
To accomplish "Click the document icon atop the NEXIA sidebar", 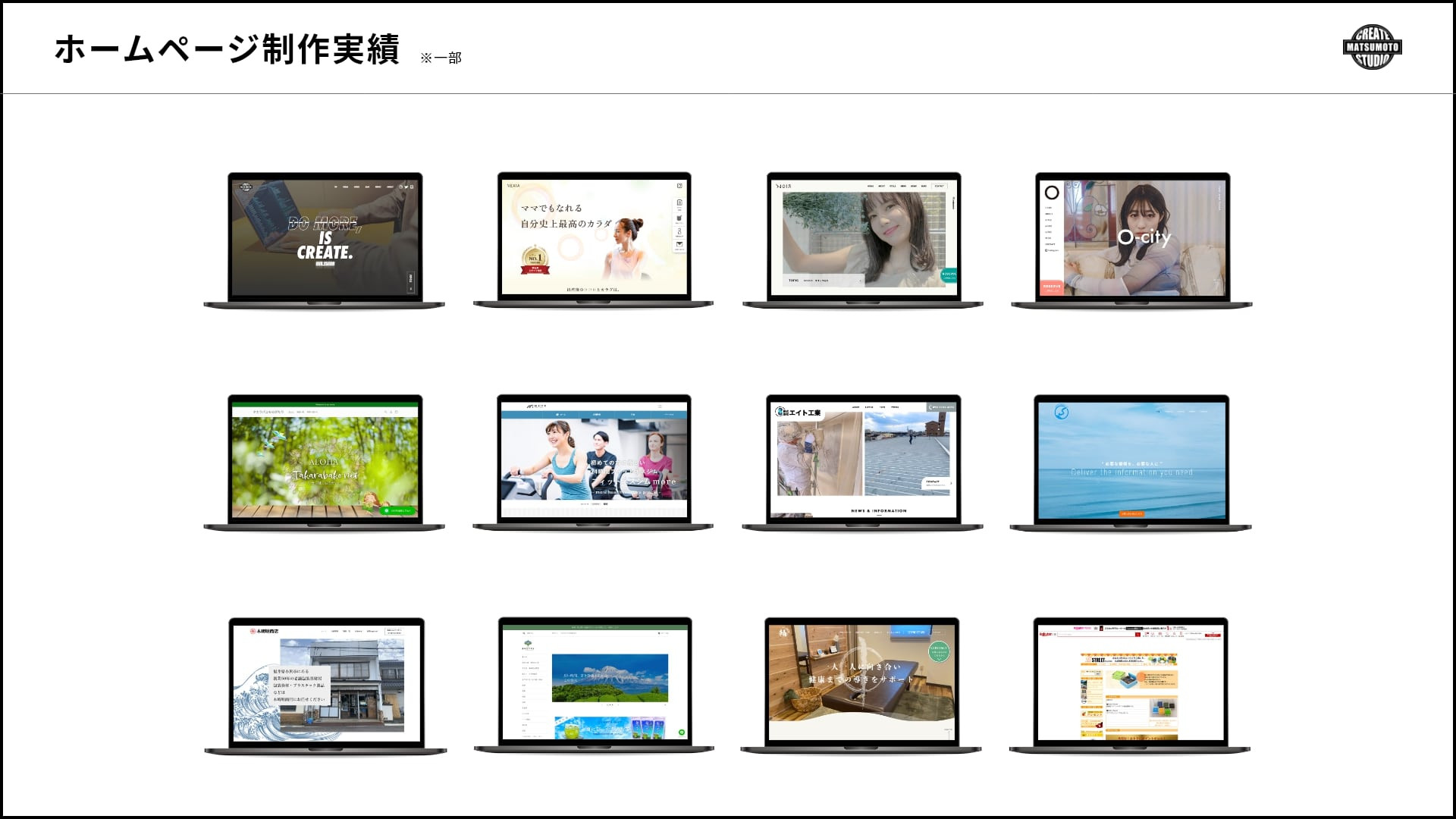I will coord(680,202).
